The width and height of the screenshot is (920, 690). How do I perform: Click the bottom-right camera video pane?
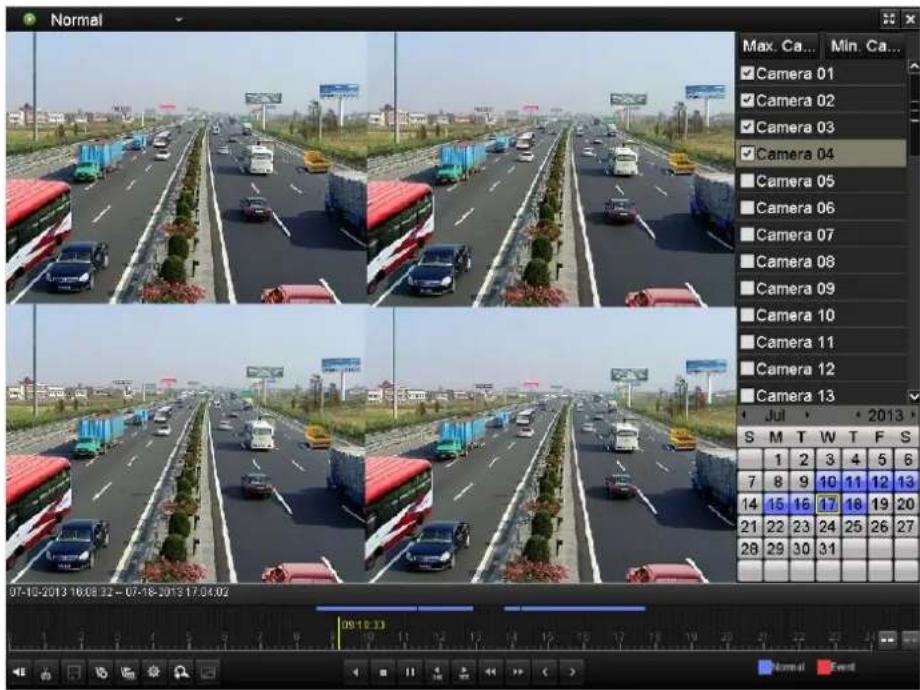point(551,444)
